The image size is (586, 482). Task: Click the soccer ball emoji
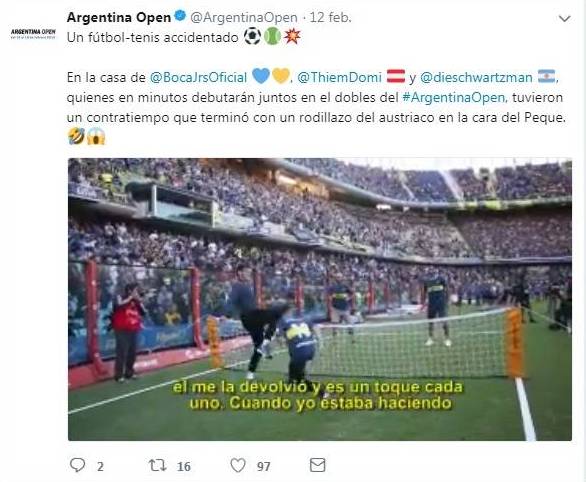(252, 37)
